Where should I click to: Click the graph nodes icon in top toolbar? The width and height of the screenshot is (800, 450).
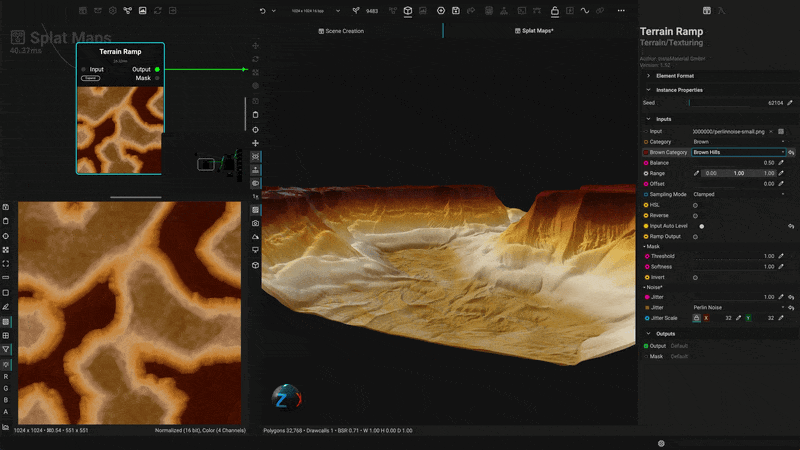coord(128,11)
